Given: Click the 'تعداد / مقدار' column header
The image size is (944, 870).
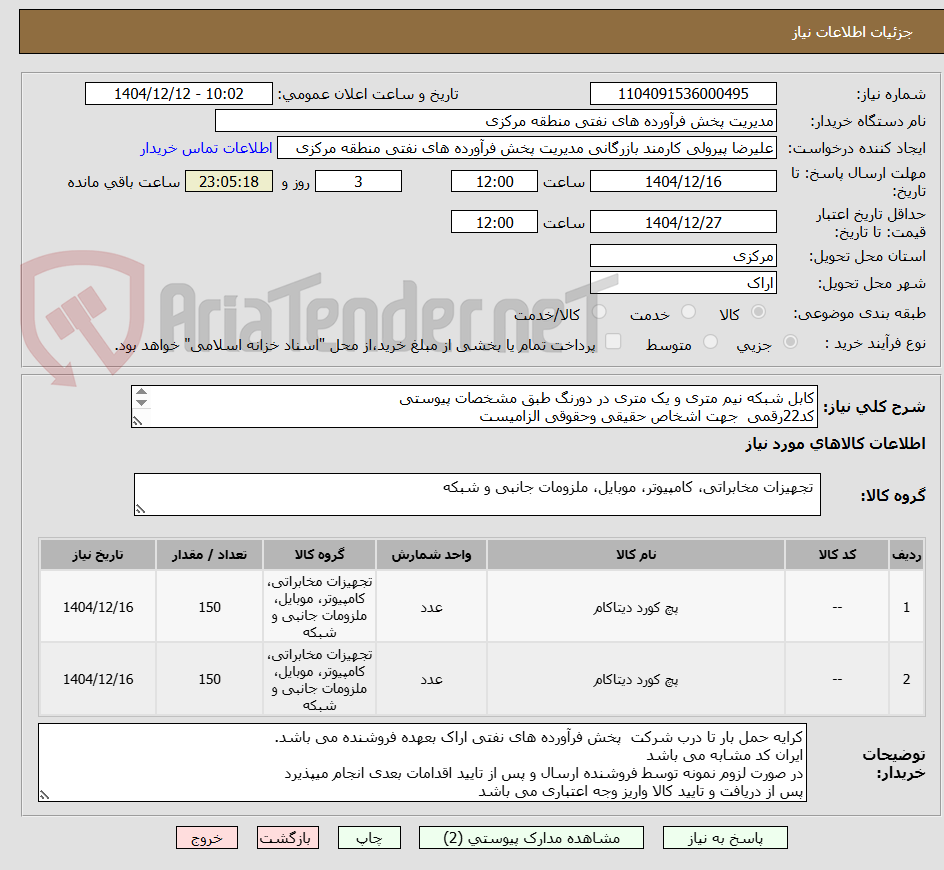Looking at the screenshot, I should pos(210,555).
